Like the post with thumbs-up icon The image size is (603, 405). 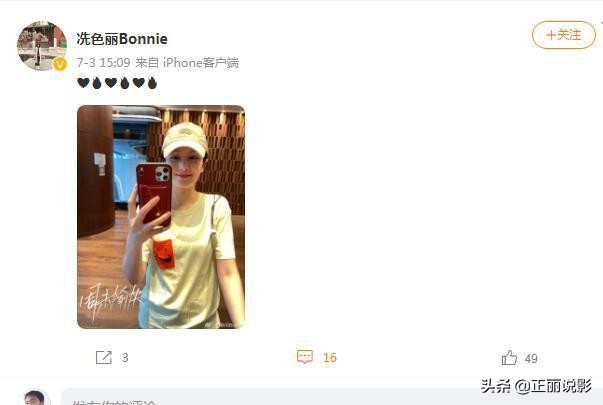click(509, 358)
